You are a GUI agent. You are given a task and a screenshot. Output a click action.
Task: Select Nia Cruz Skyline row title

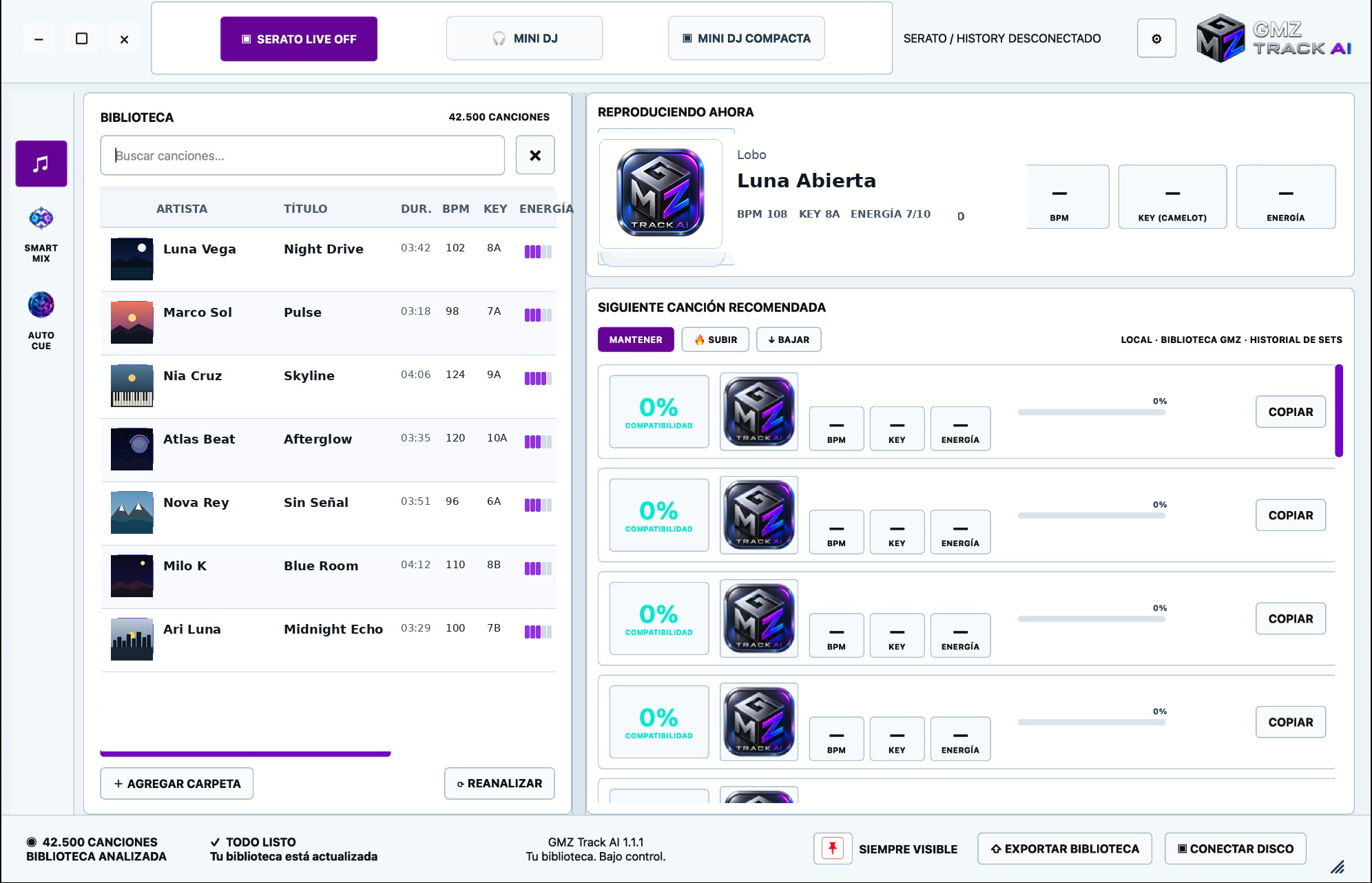click(309, 376)
